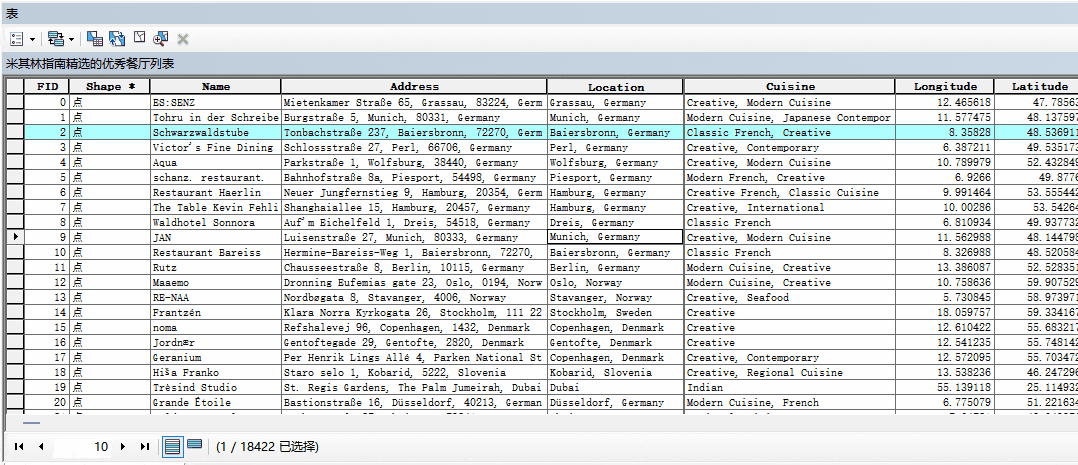
Task: Click the Zoom To Selected icon
Action: [160, 39]
